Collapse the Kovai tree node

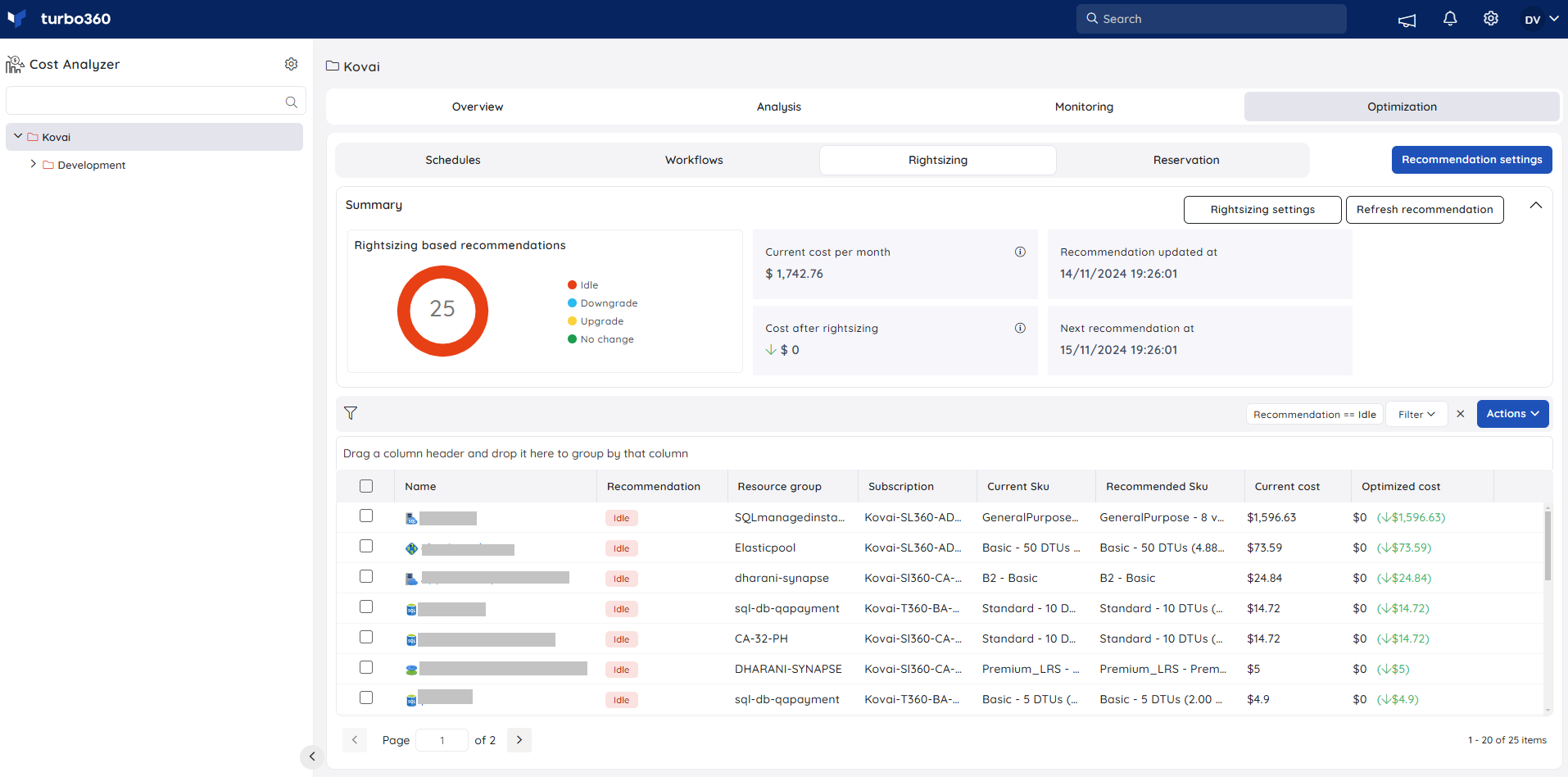18,136
